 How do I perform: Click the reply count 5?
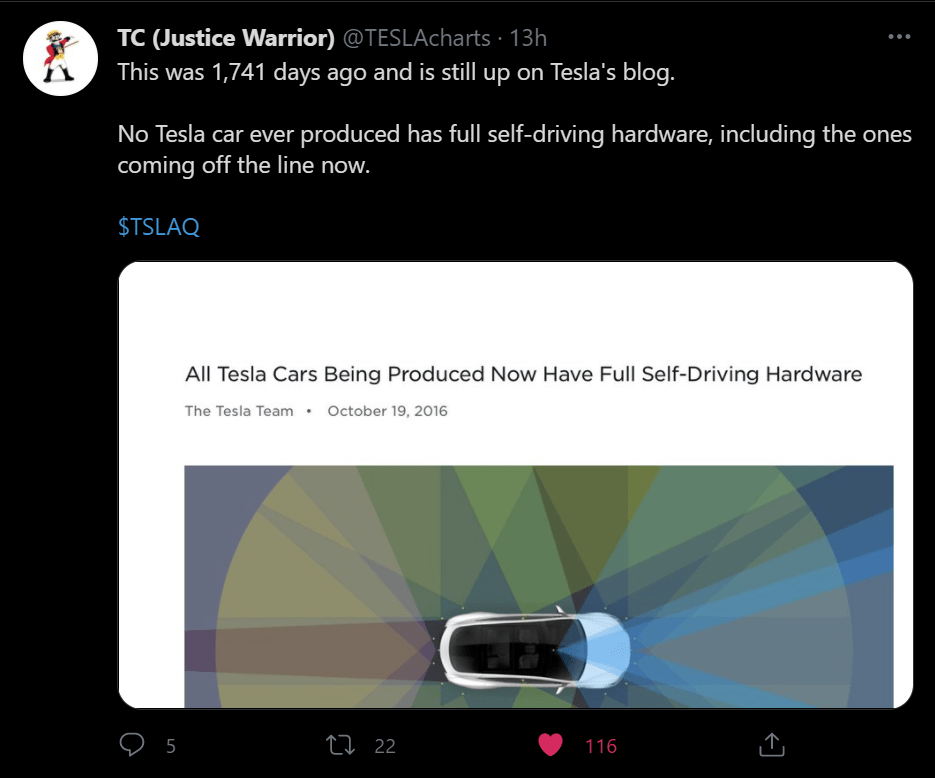pos(171,746)
